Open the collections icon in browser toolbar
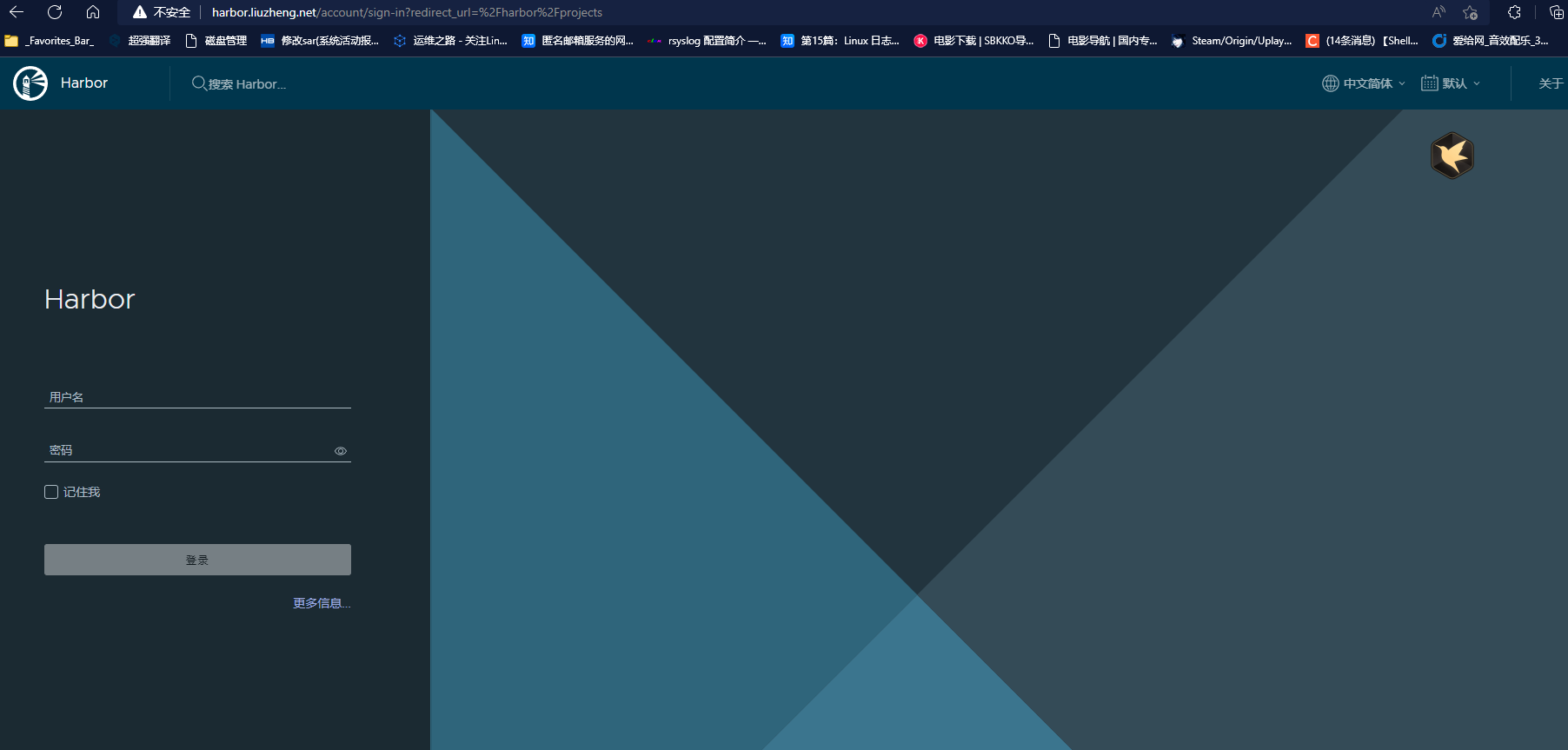This screenshot has height=750, width=1568. coord(1556,12)
